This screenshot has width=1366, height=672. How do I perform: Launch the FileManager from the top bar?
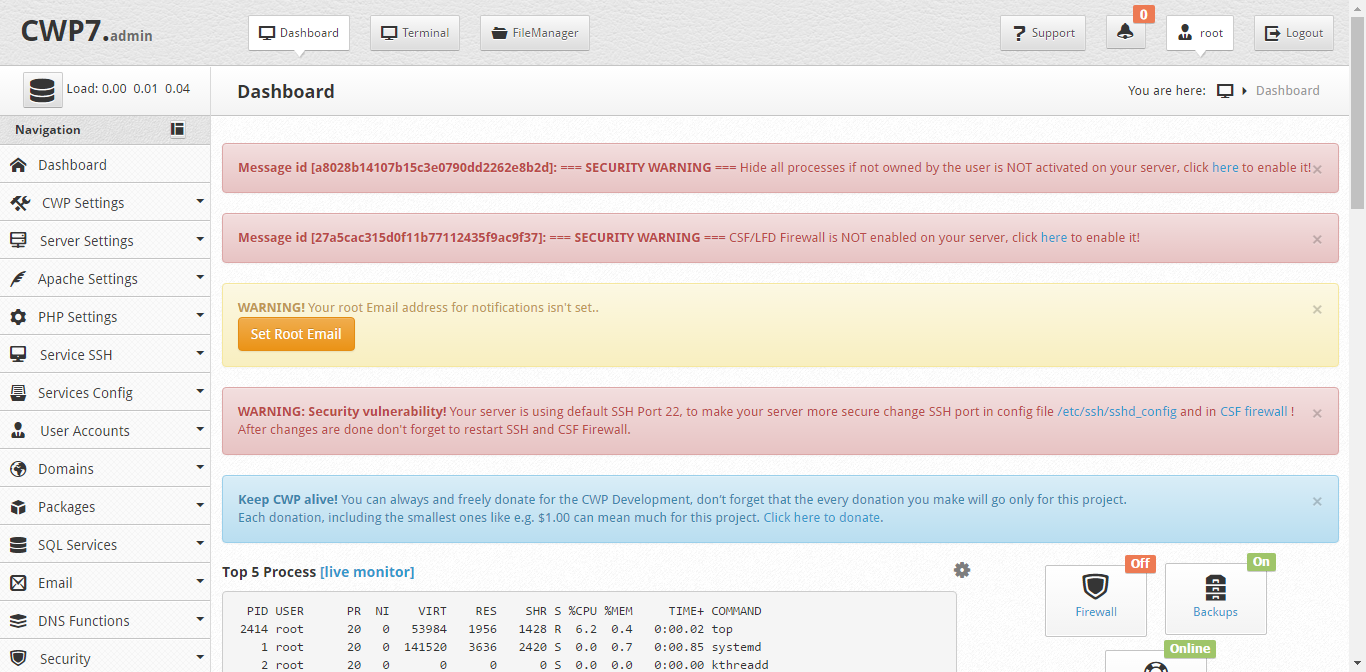(x=535, y=33)
